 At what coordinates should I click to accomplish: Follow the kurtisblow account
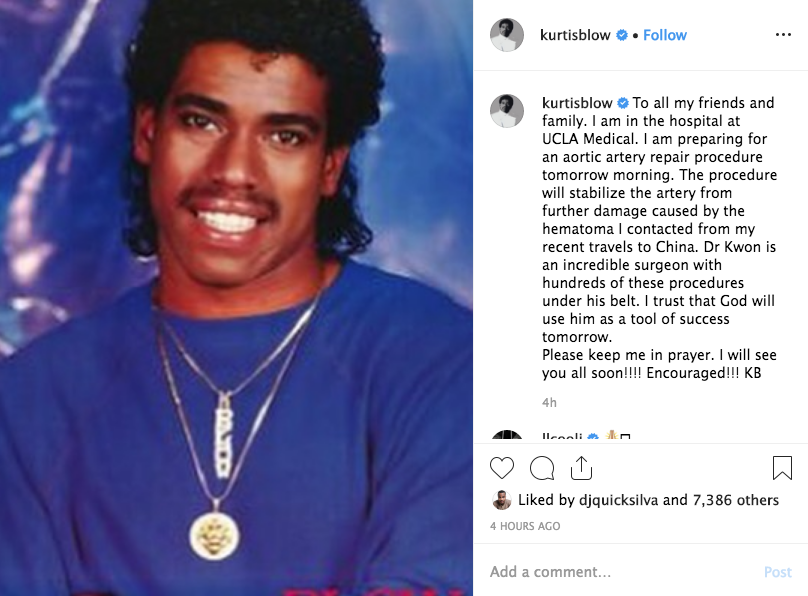coord(665,35)
